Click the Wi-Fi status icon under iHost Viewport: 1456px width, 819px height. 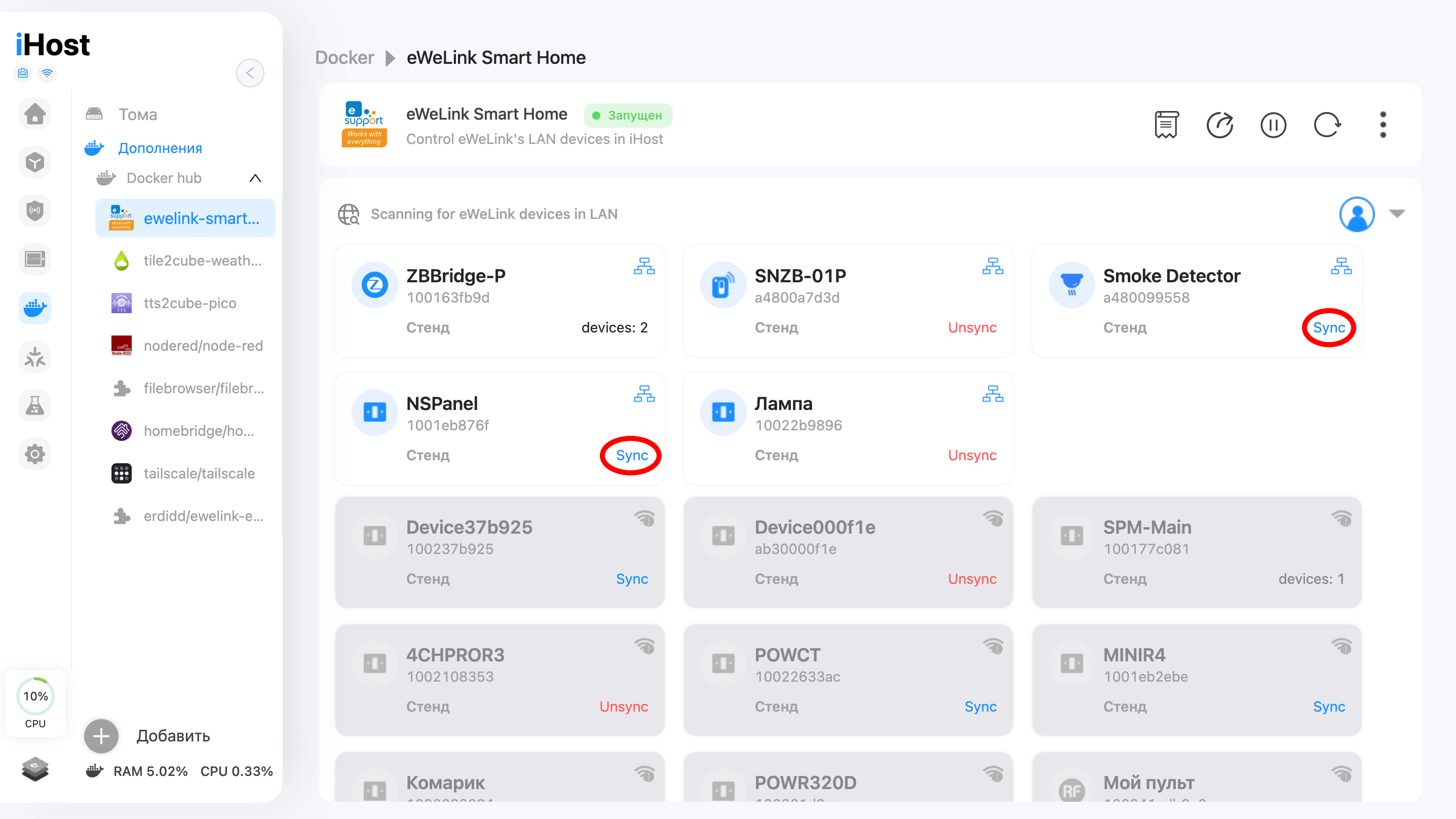48,73
